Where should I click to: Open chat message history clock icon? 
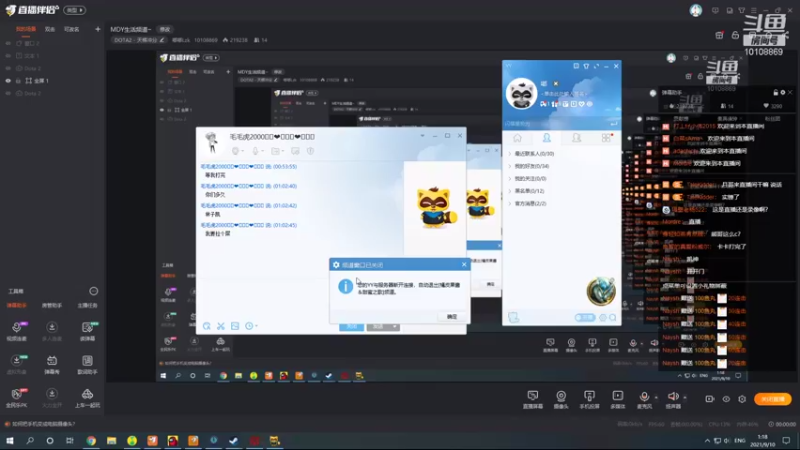pos(249,326)
